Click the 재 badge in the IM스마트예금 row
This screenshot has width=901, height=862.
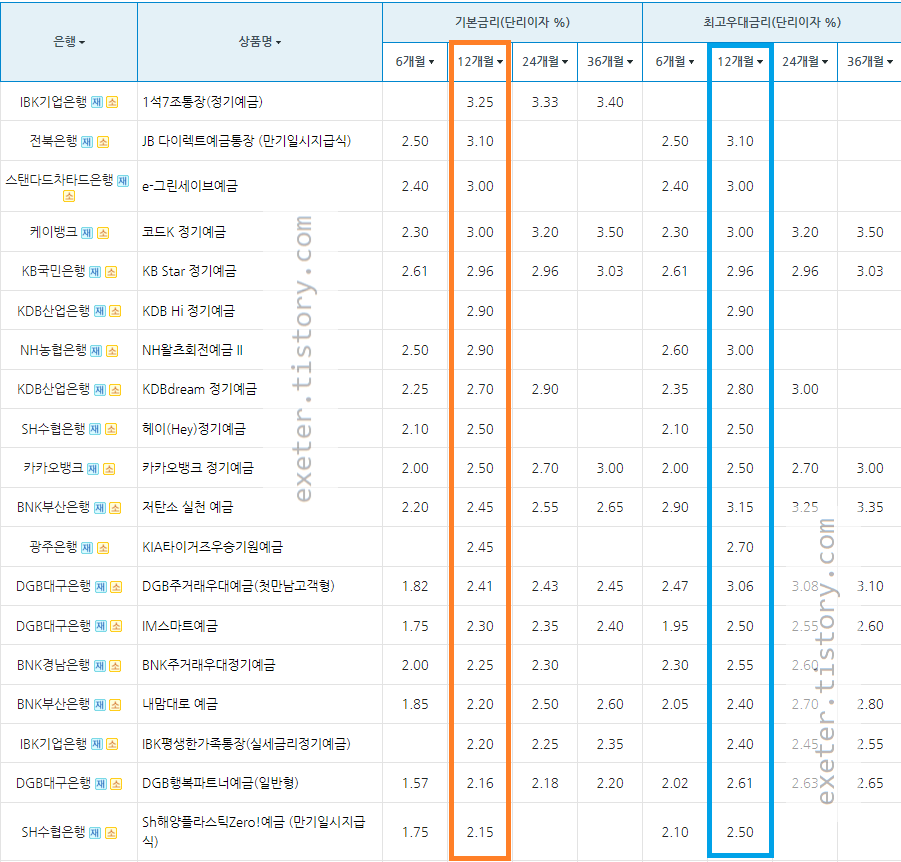[x=101, y=626]
